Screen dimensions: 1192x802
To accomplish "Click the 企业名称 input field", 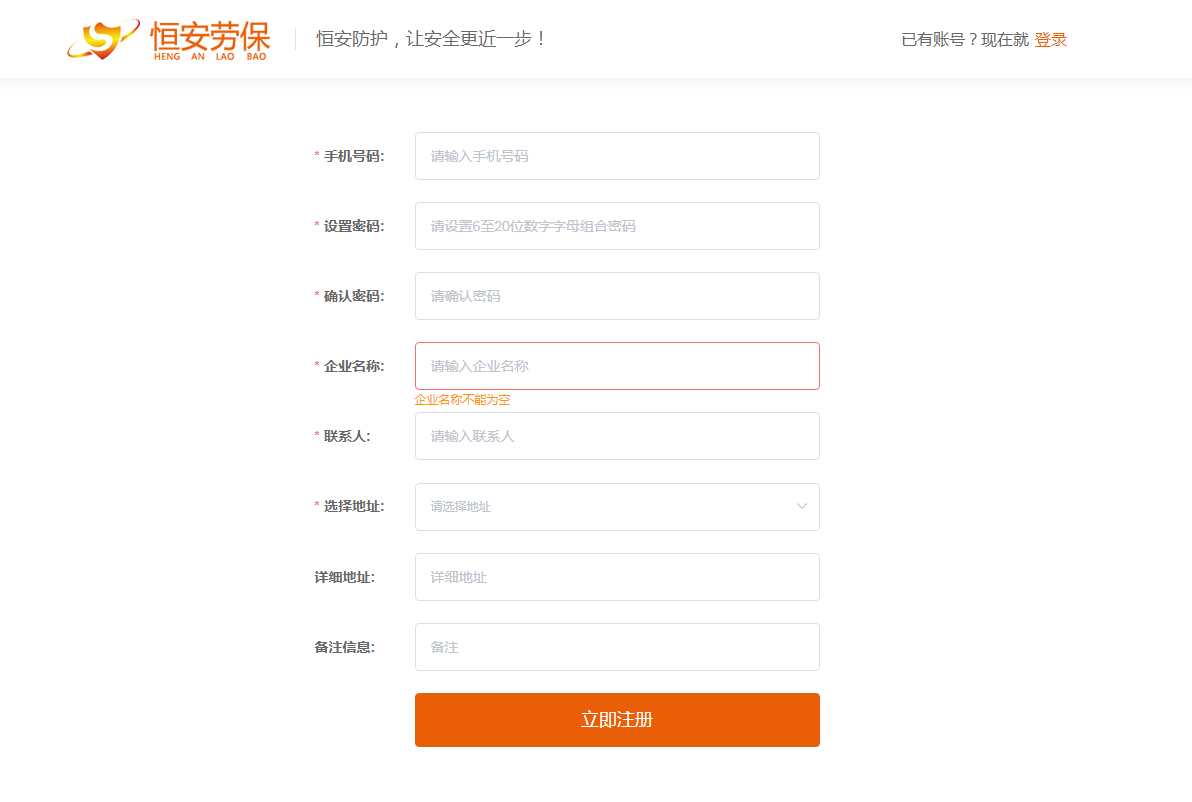I will 617,366.
